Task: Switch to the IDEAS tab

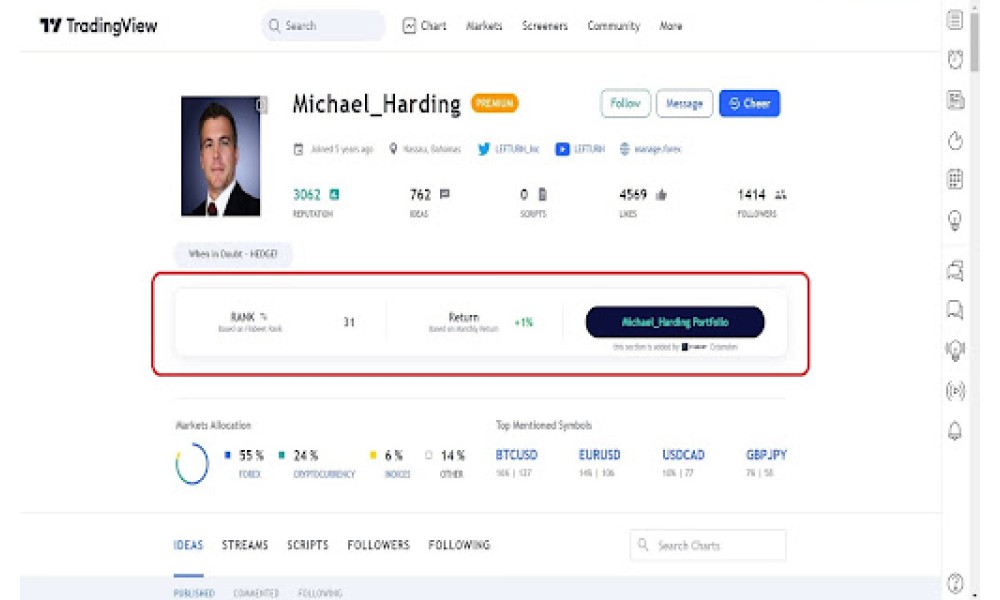Action: (x=188, y=545)
